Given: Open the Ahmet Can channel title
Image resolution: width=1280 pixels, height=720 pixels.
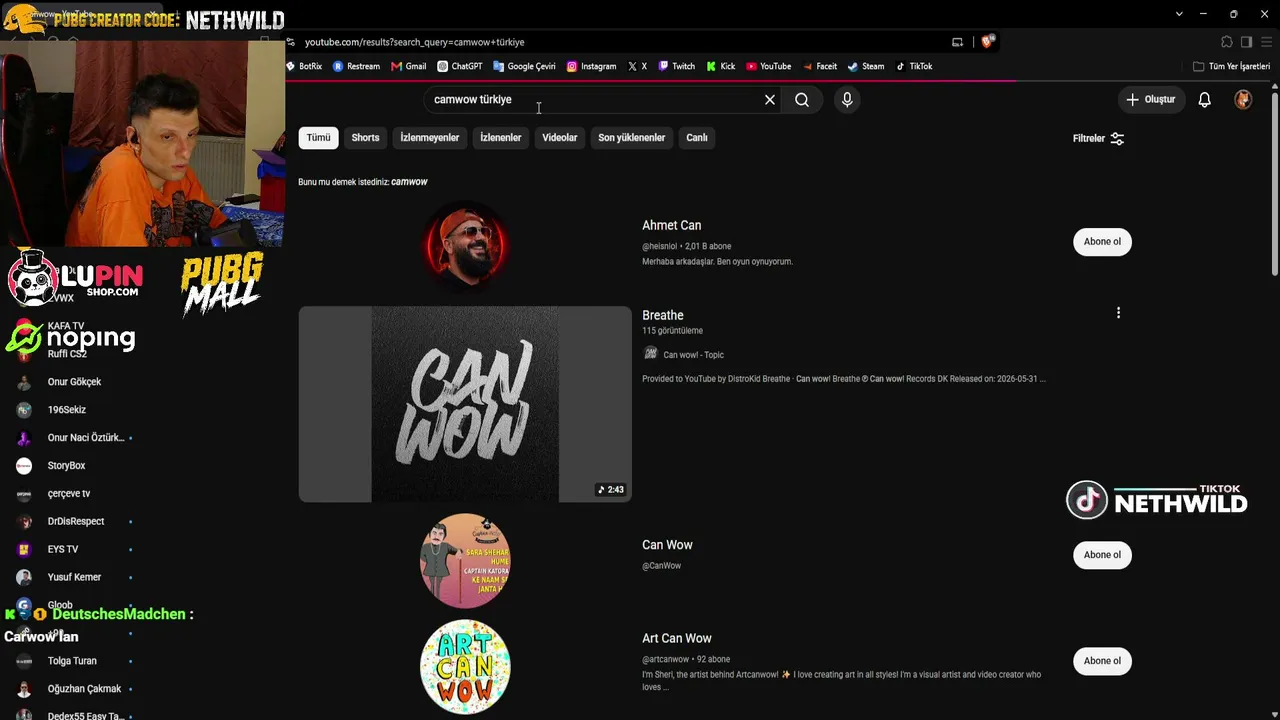Looking at the screenshot, I should click(671, 226).
